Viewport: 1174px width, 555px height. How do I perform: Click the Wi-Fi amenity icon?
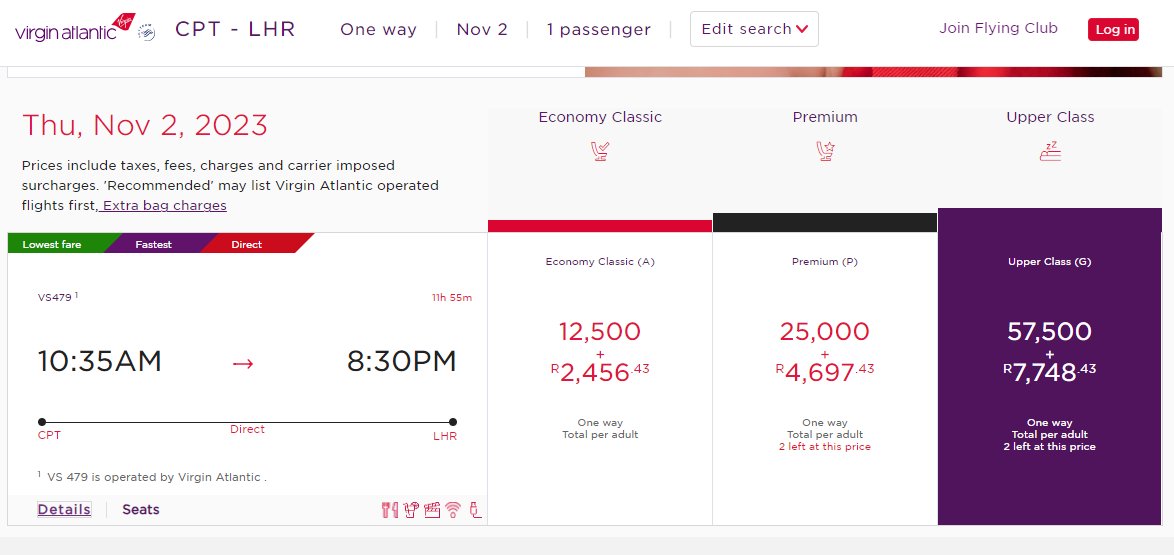point(453,510)
